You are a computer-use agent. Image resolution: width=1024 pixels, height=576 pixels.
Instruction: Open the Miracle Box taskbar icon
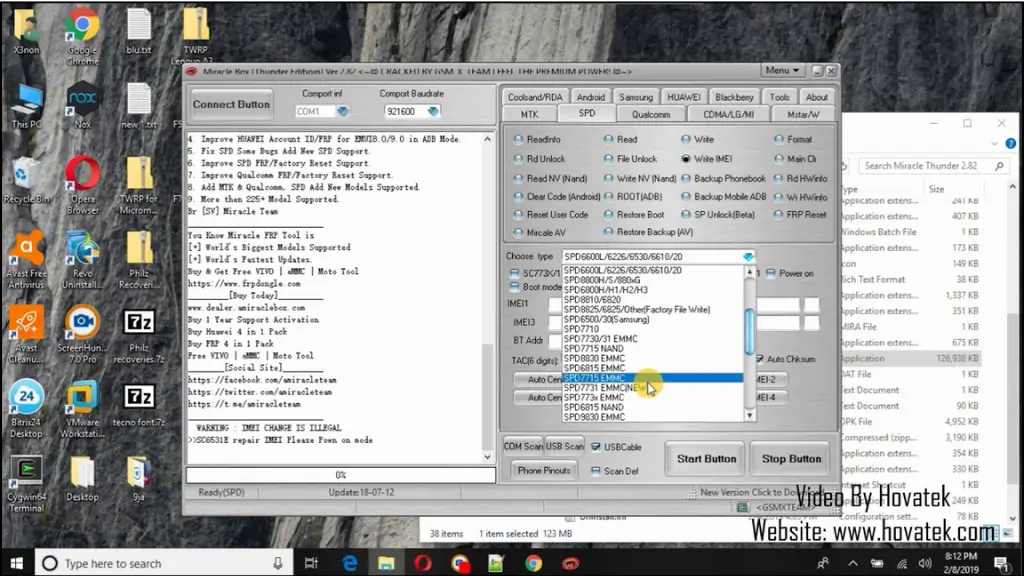coord(570,563)
